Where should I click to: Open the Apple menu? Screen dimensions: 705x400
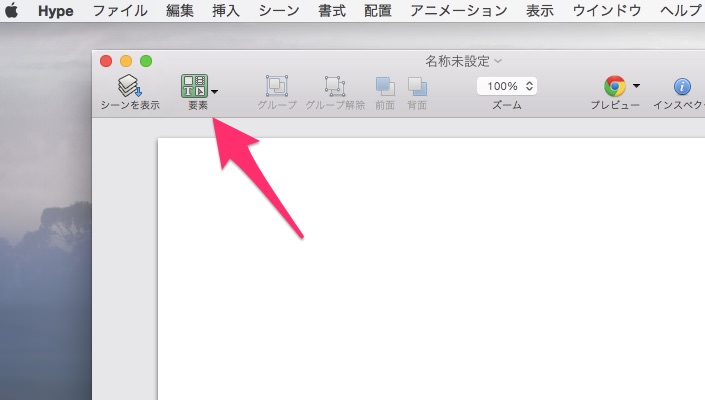click(11, 10)
